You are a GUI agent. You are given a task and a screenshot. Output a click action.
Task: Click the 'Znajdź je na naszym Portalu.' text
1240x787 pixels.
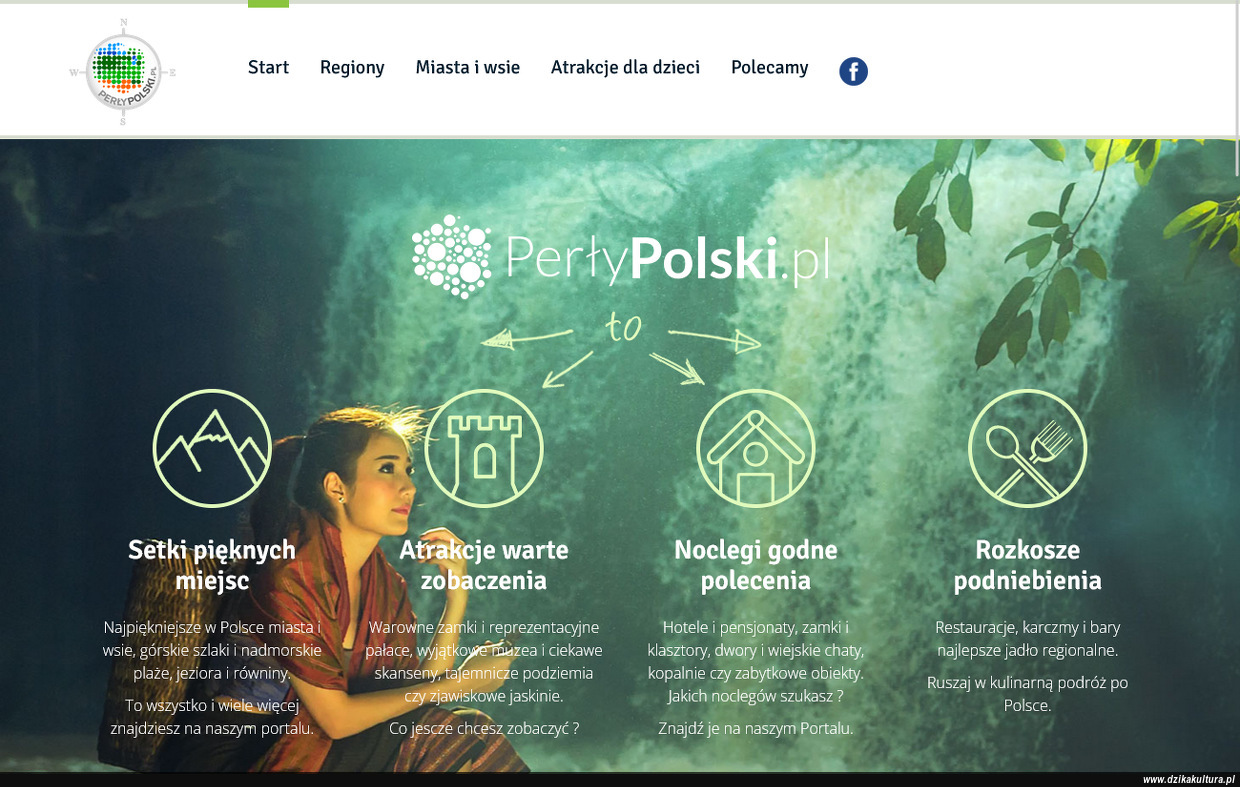(756, 729)
